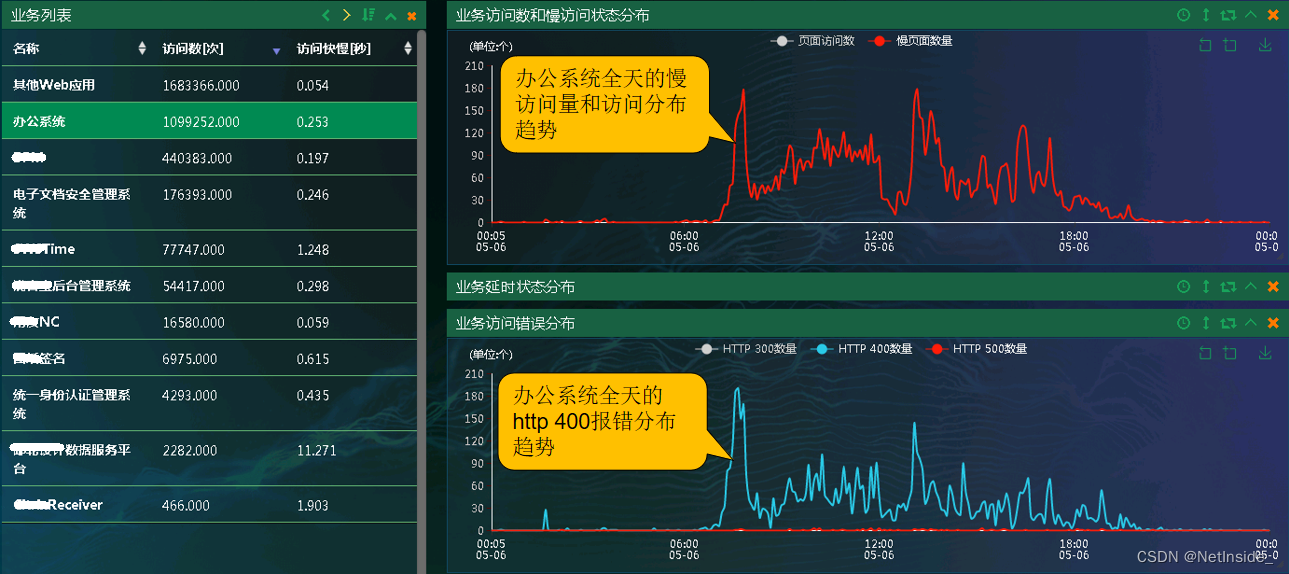Open clock time setting in 业务访问数和慢访问状态分布 header
The image size is (1289, 574).
point(1184,15)
